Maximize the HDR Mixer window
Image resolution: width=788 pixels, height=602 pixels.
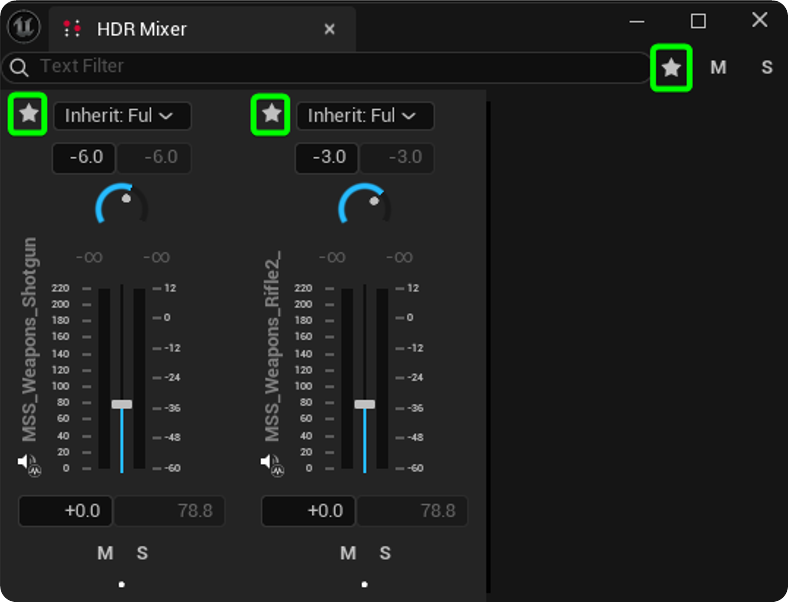[x=698, y=21]
